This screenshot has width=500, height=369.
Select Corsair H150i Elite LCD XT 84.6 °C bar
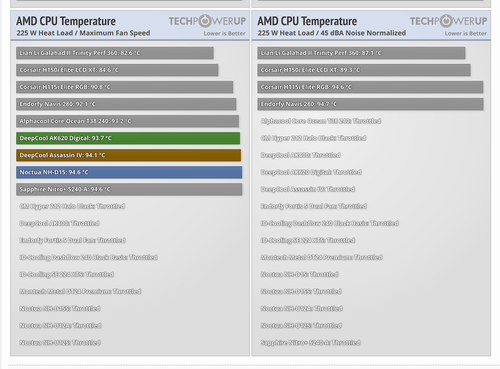117,70
